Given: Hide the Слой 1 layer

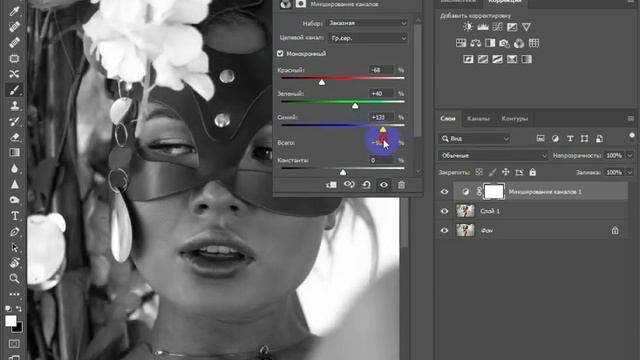Looking at the screenshot, I should [444, 211].
